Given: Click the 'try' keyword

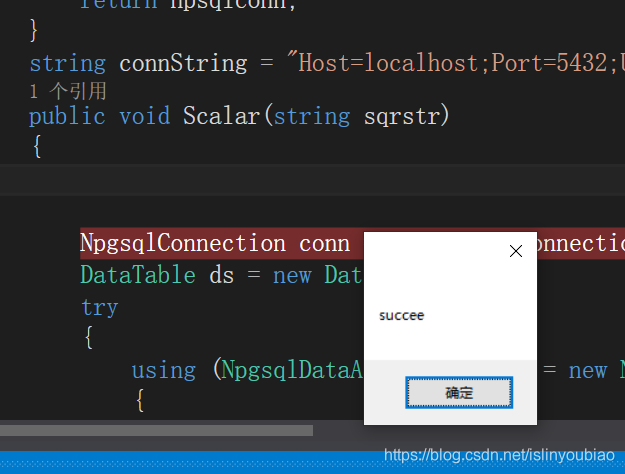Looking at the screenshot, I should coord(100,307).
